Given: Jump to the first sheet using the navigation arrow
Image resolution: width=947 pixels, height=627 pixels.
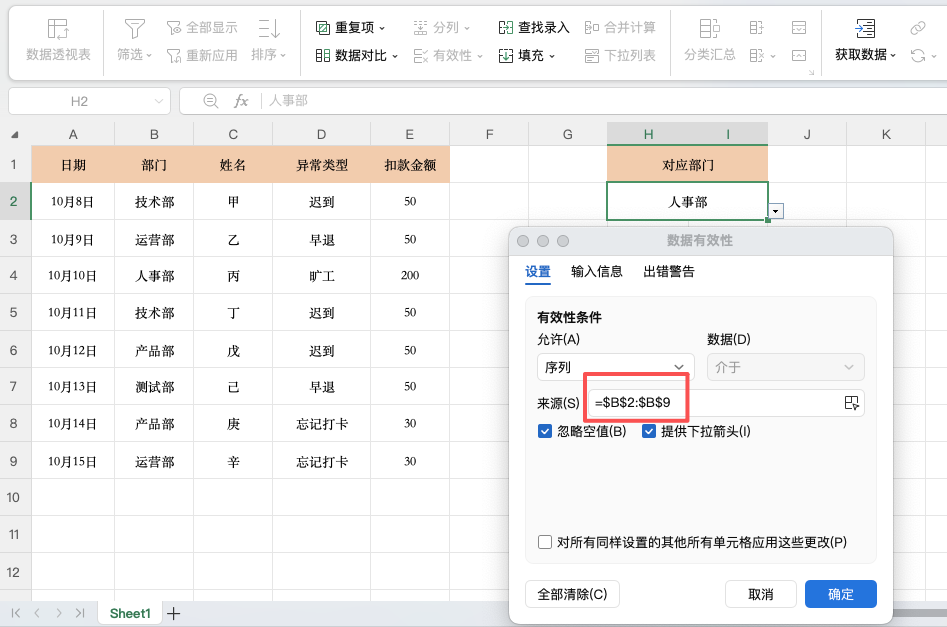Looking at the screenshot, I should 16,614.
